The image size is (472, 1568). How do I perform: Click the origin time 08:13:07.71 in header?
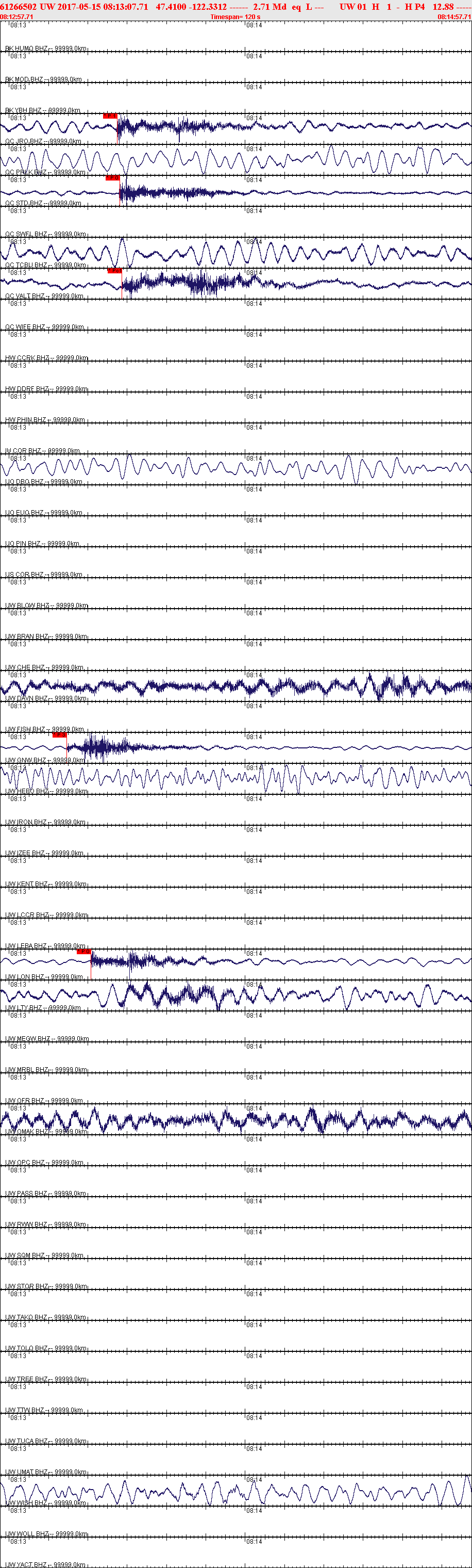[126, 7]
